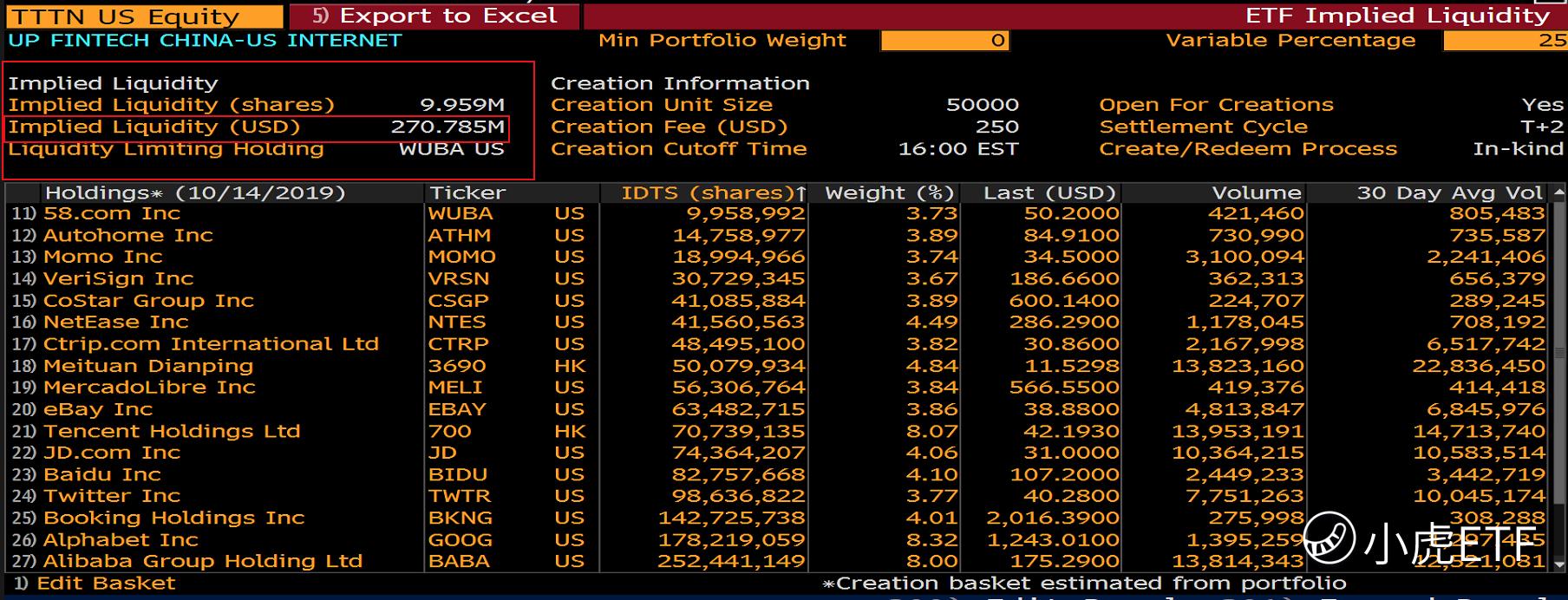This screenshot has height=600, width=1568.
Task: Select Tencent Holdings Ltd row
Action: tap(777, 431)
